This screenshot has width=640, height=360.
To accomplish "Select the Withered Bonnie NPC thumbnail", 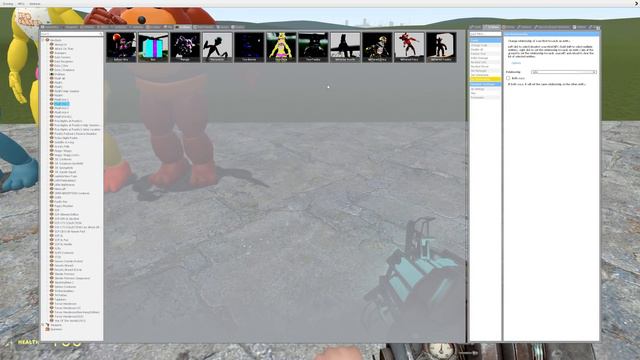I will tap(345, 47).
